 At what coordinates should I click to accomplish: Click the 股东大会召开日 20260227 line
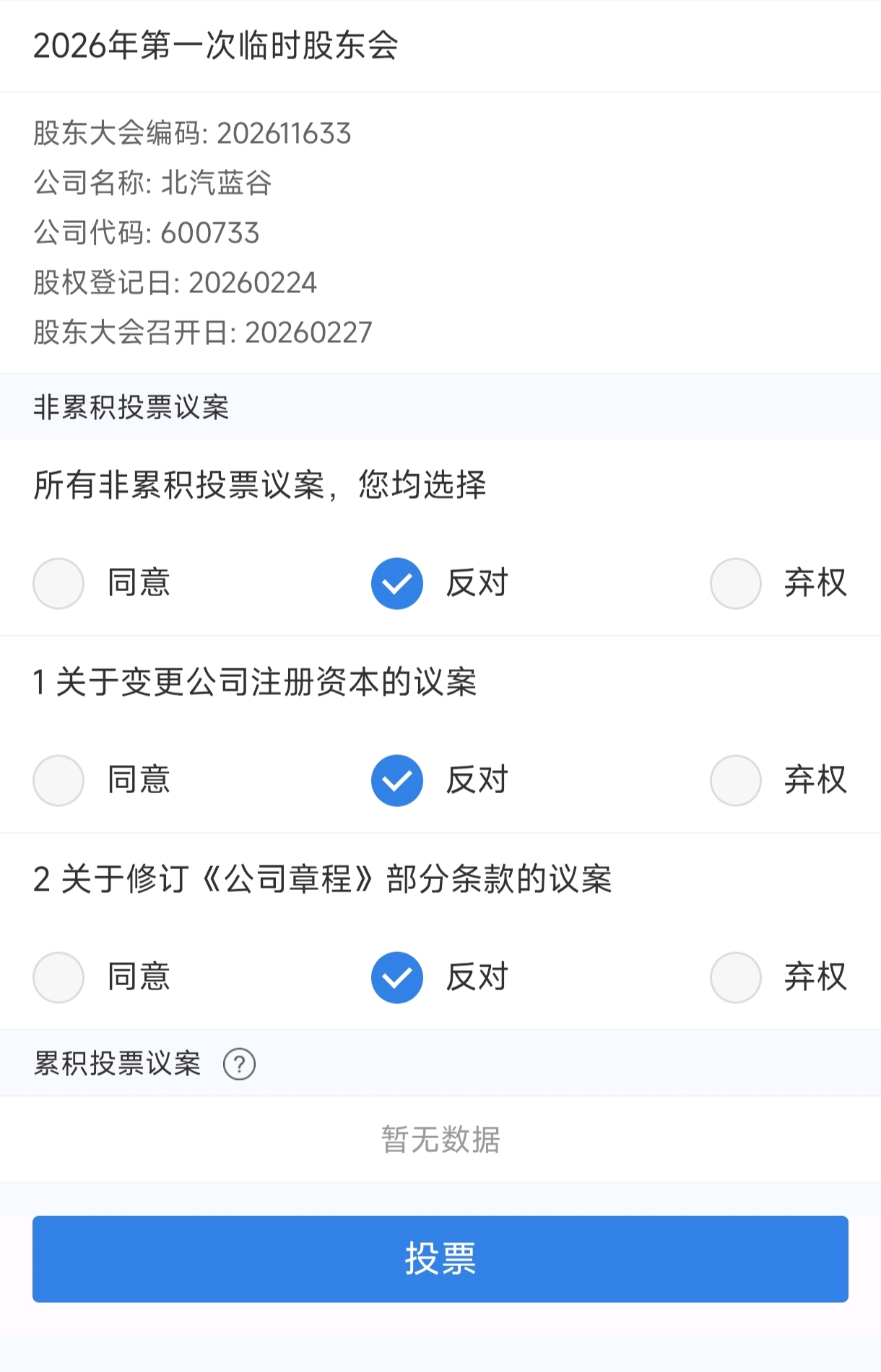coord(202,333)
